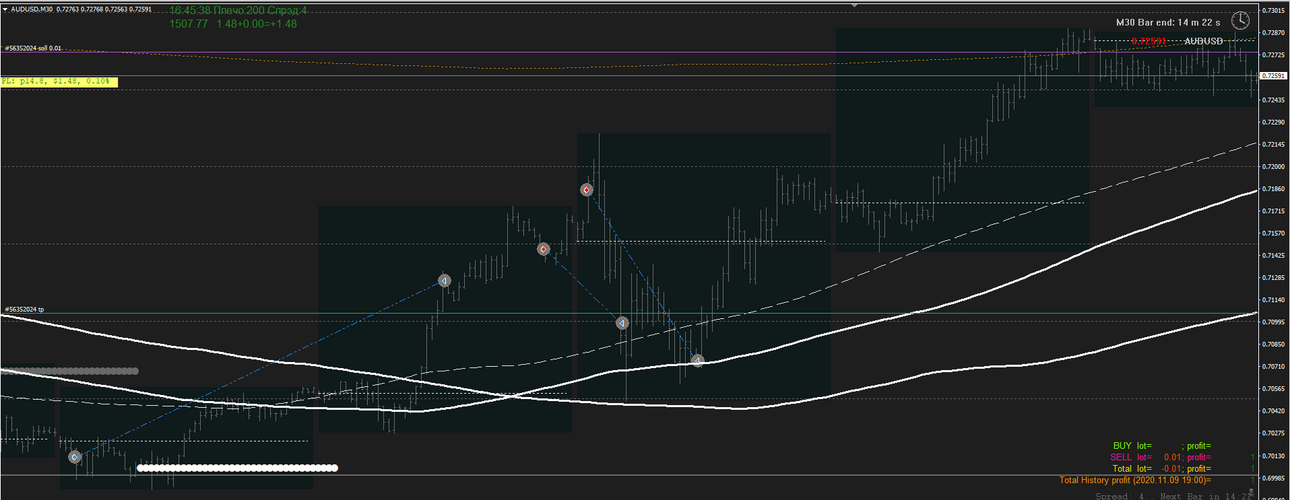Click the SELL lot= 0.01 summary line
Image resolution: width=1290 pixels, height=500 pixels.
tap(1162, 457)
